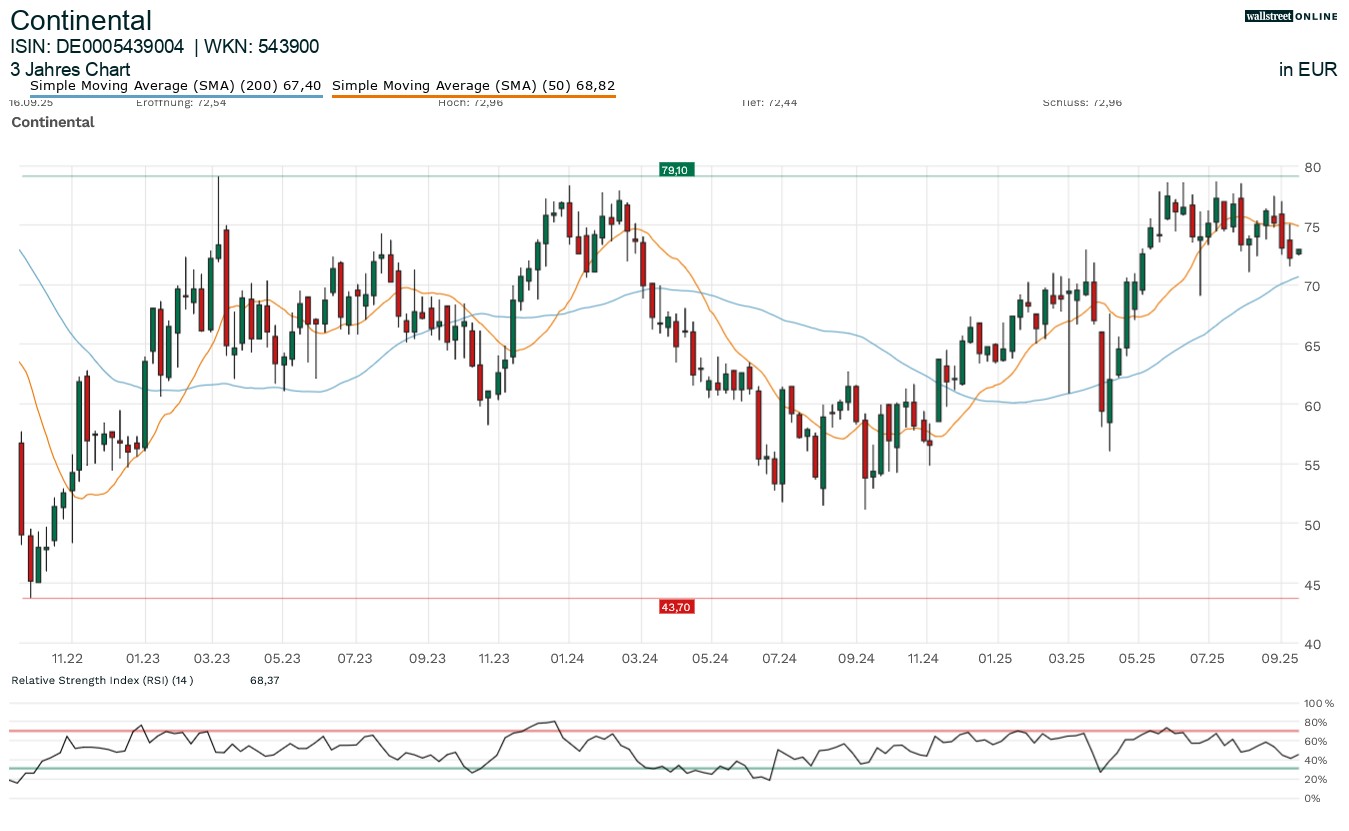1349x831 pixels.
Task: Select the ISIN DE0005439004 text
Action: tap(97, 46)
